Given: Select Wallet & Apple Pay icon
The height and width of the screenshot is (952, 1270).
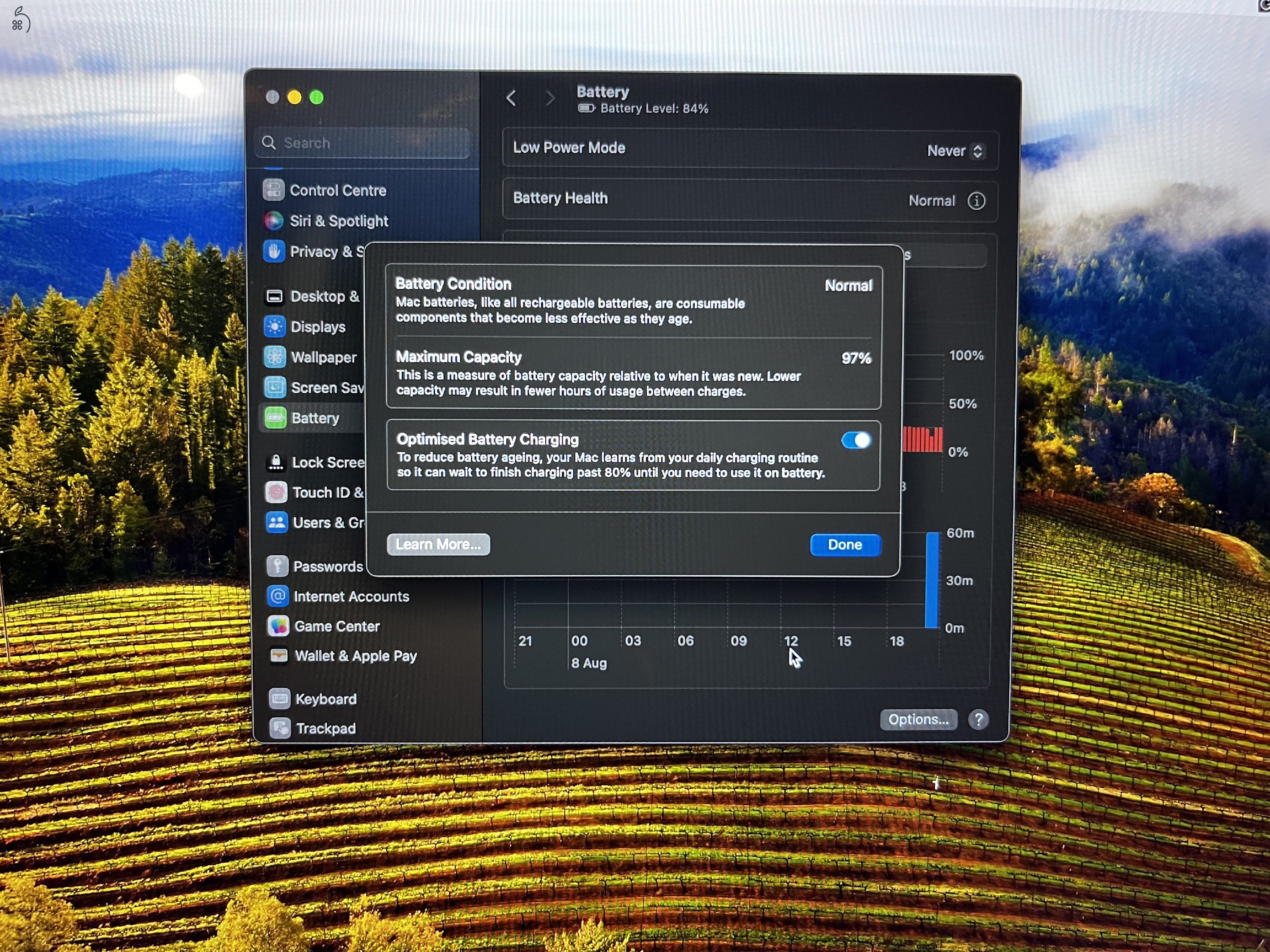Looking at the screenshot, I should pyautogui.click(x=279, y=656).
